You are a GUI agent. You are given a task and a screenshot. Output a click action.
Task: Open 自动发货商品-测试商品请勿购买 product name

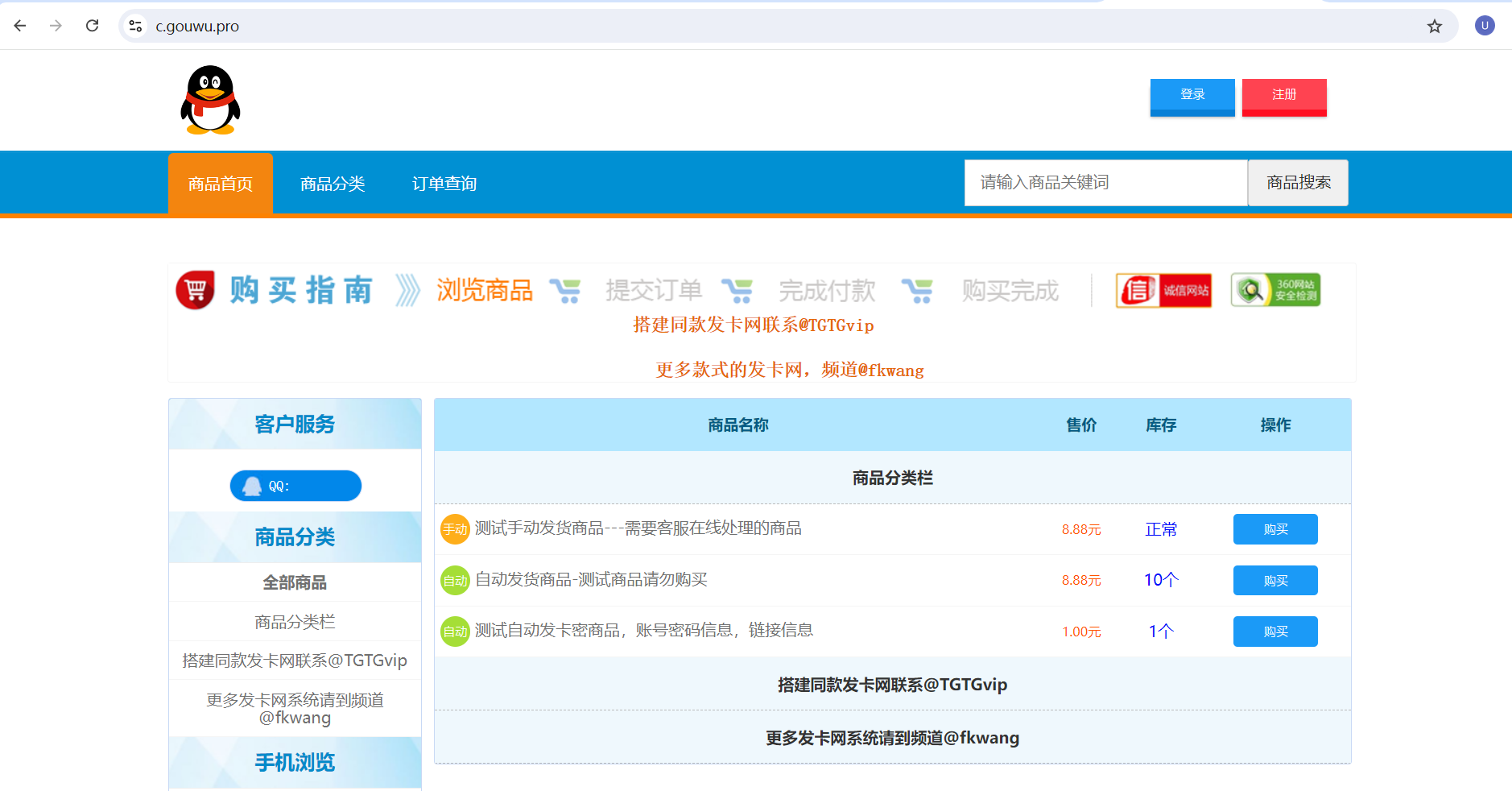pyautogui.click(x=591, y=579)
